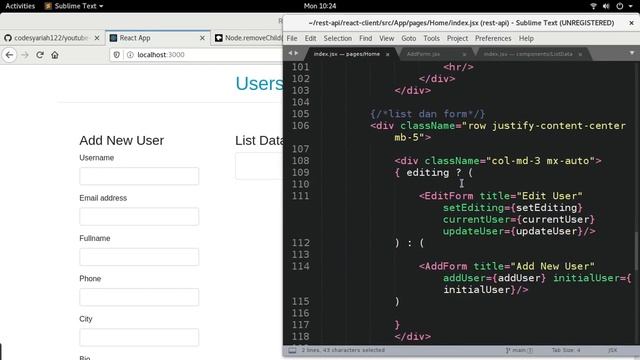640x360 pixels.
Task: Click the Phone input field
Action: click(139, 297)
